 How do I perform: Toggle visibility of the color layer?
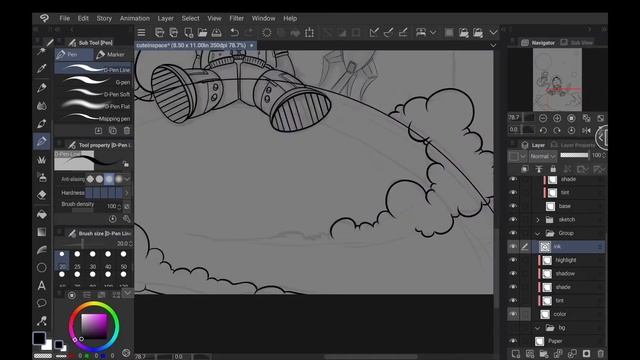click(513, 314)
